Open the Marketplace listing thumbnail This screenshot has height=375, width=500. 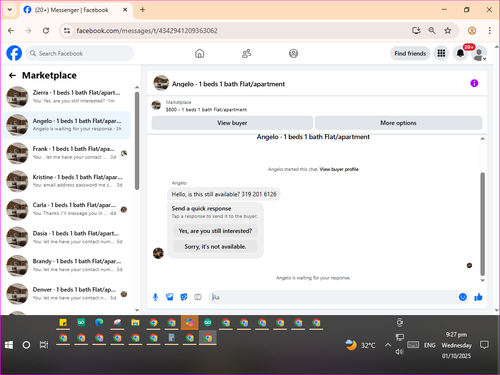pos(156,105)
